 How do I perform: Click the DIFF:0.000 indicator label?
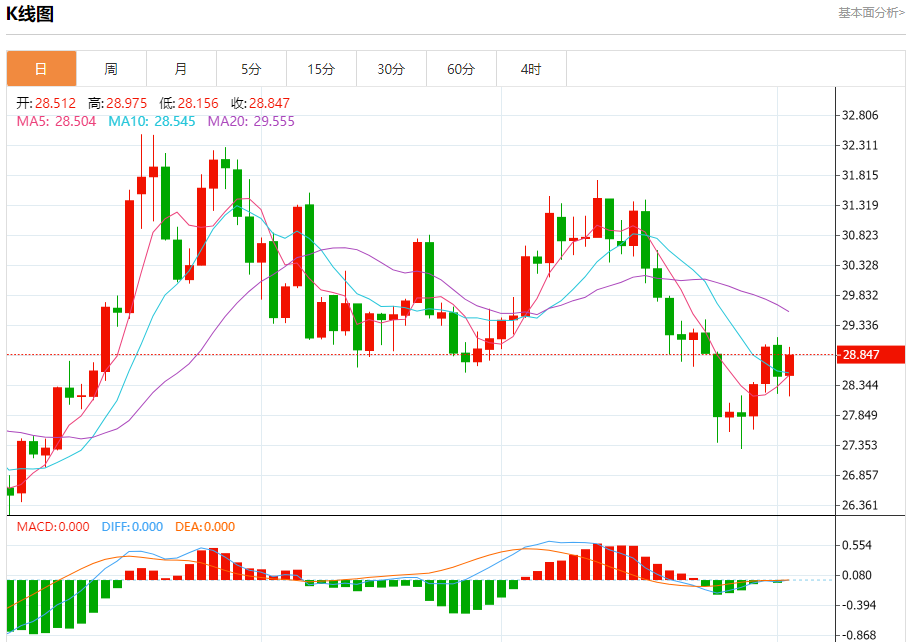pos(132,527)
